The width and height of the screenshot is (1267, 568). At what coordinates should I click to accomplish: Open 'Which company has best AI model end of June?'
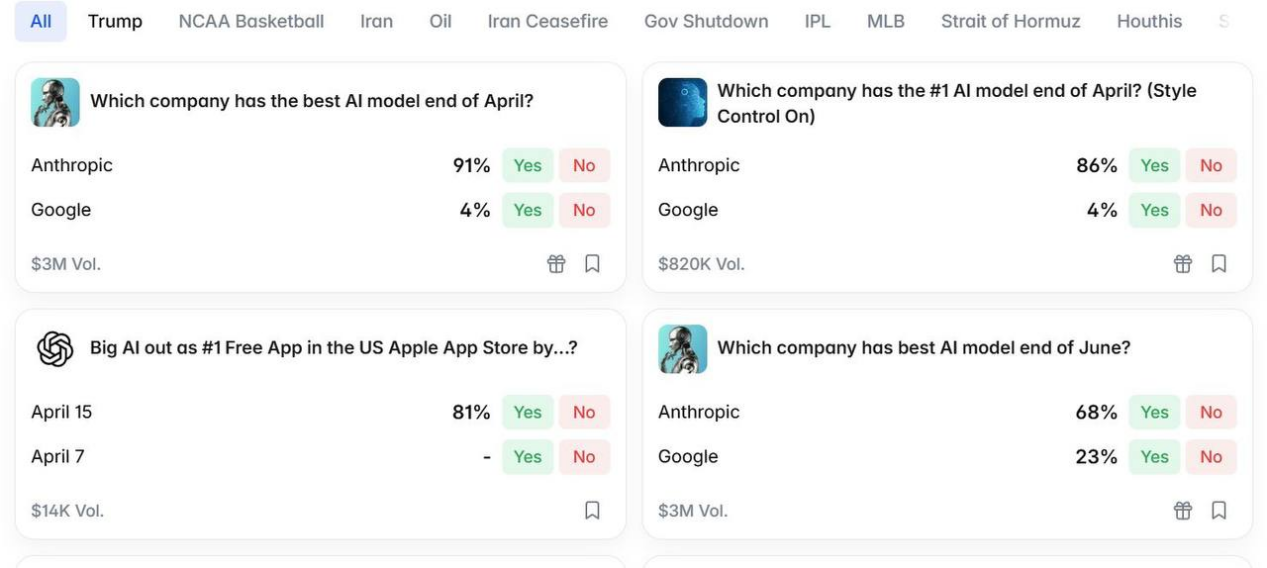[923, 348]
